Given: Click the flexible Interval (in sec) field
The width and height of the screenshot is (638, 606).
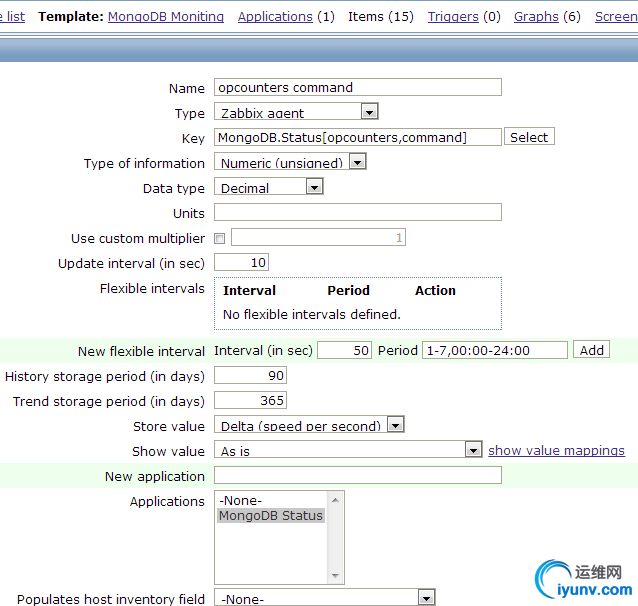Looking at the screenshot, I should (344, 350).
